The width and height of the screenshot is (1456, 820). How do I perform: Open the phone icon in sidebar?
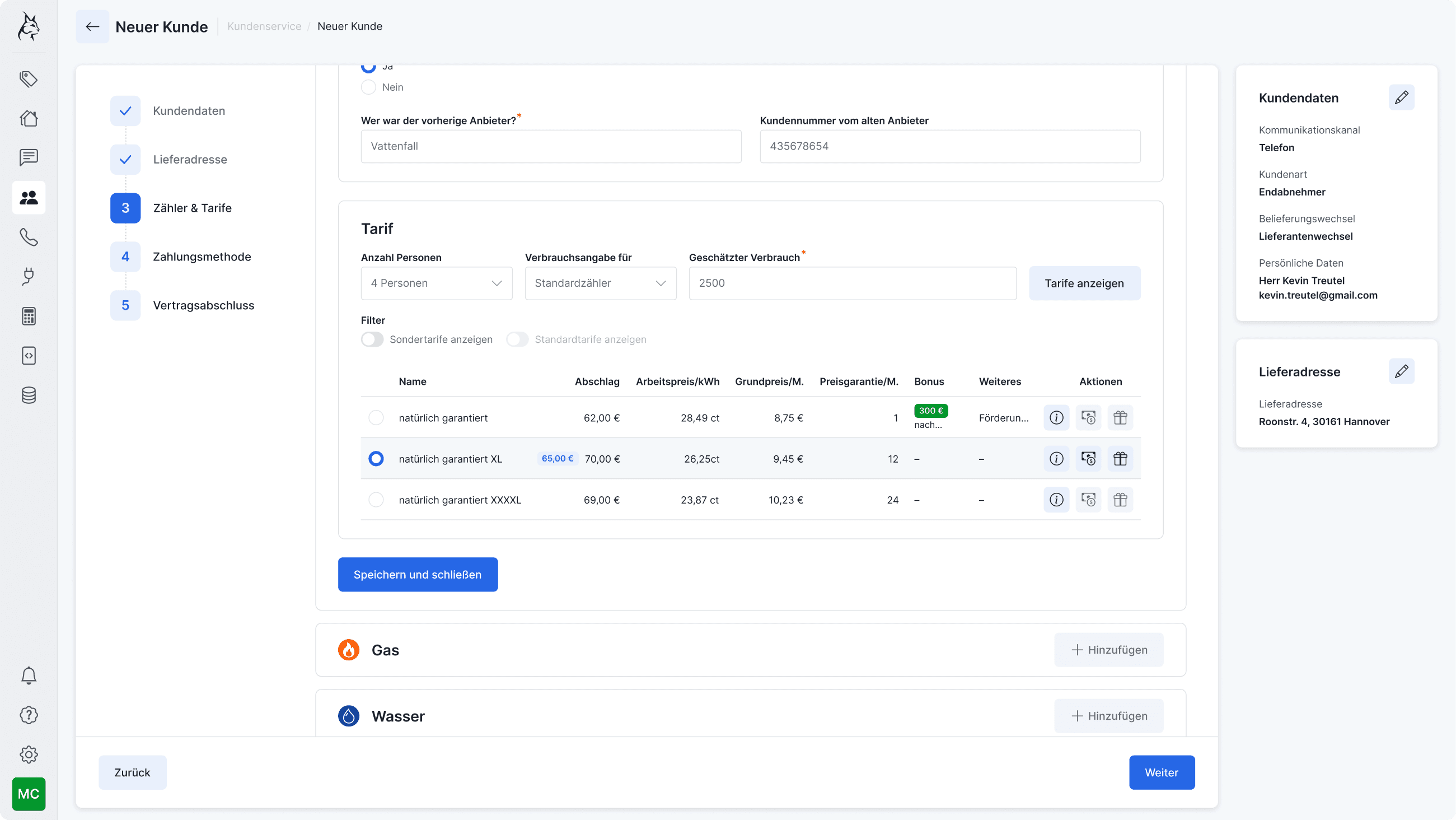28,236
